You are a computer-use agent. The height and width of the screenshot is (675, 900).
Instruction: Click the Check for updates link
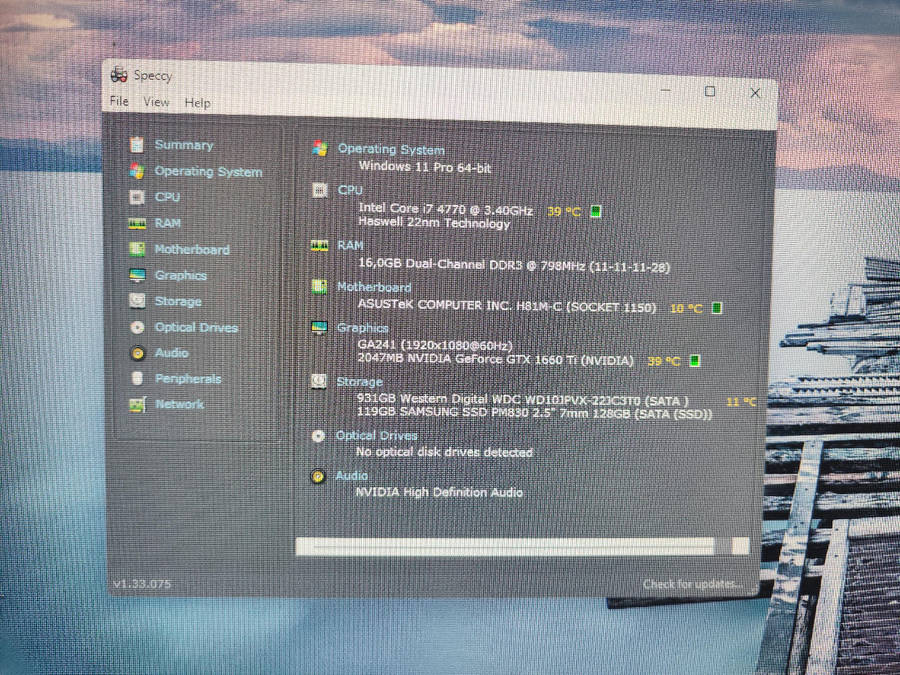point(692,584)
